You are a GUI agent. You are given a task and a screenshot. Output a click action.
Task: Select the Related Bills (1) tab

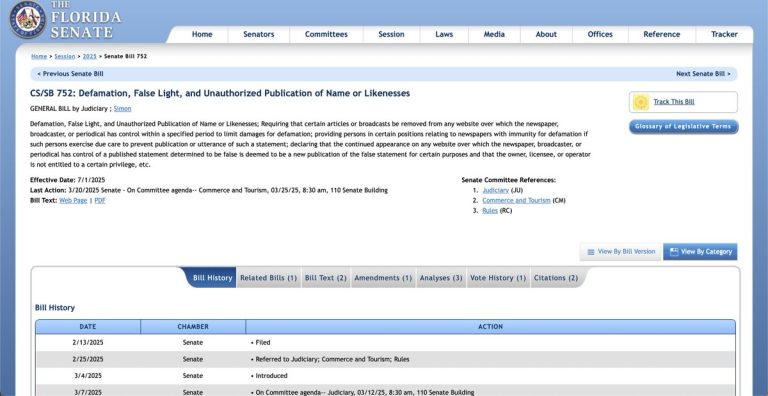tap(268, 278)
